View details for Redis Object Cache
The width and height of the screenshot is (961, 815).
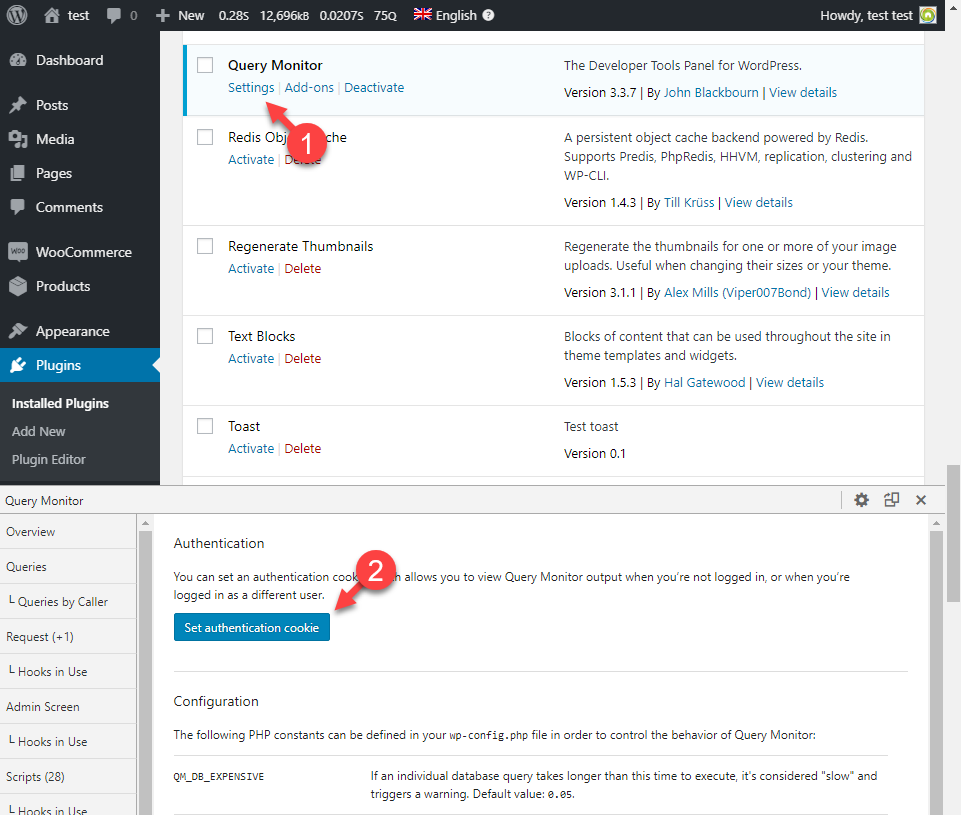[759, 202]
